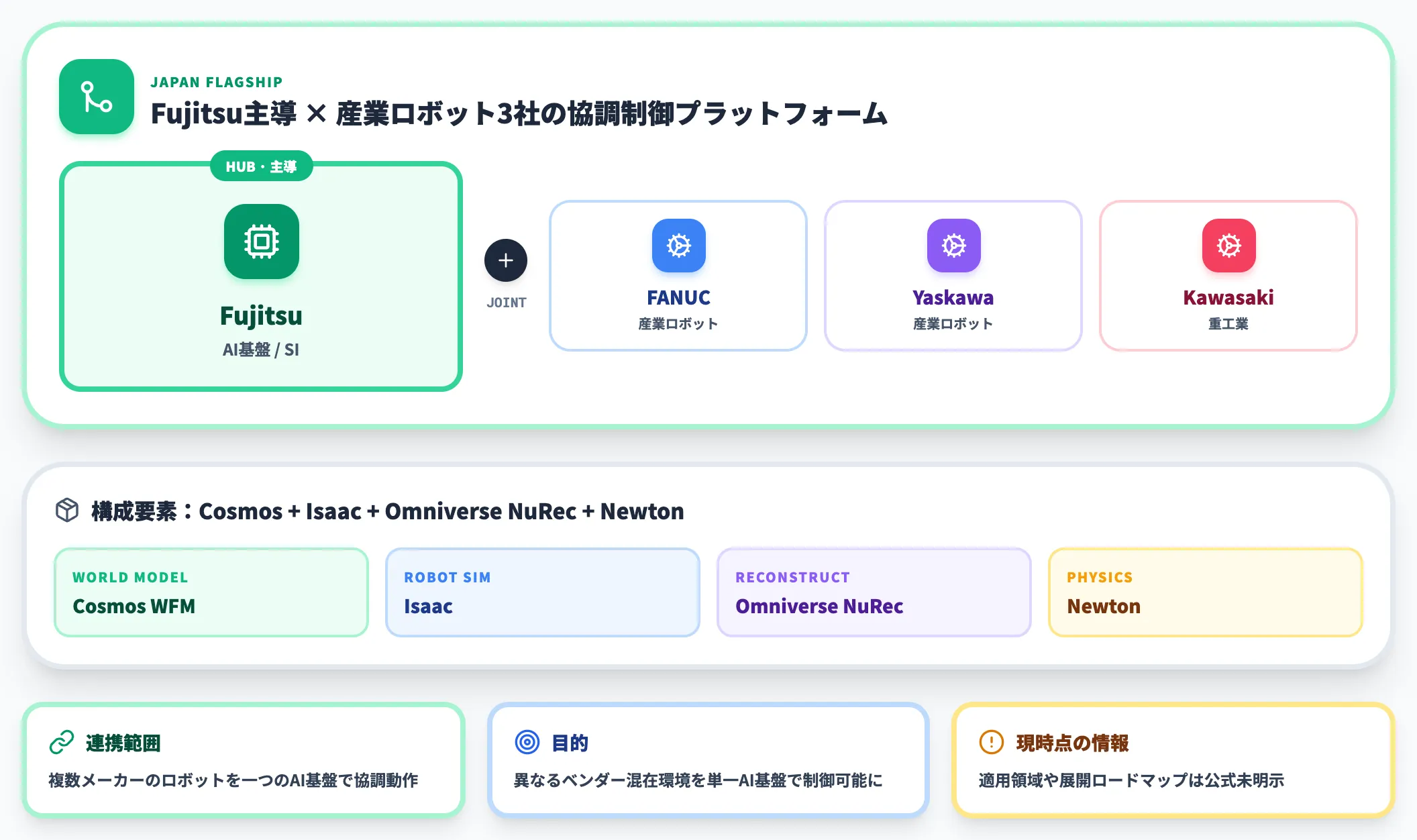The height and width of the screenshot is (840, 1417).
Task: Click the dark plus JOINT circle
Action: point(506,260)
